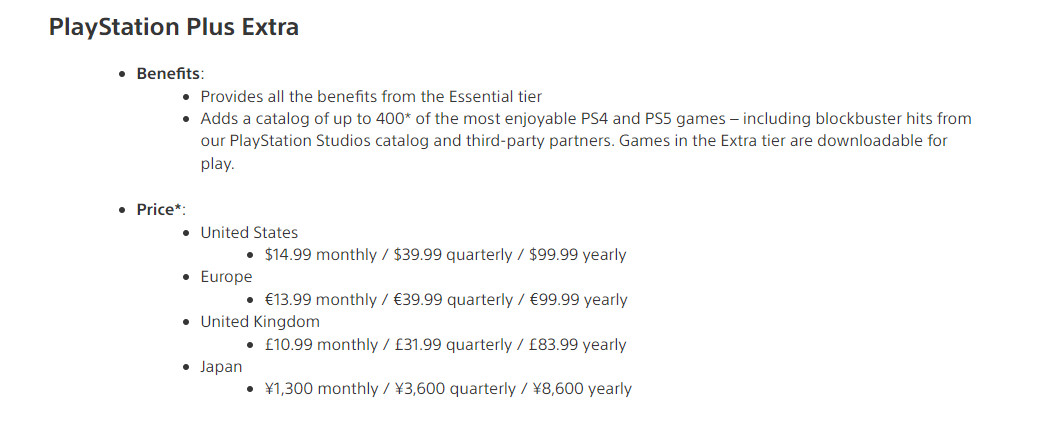Image resolution: width=1045 pixels, height=432 pixels.
Task: Click the €99.99 yearly price
Action: click(575, 300)
